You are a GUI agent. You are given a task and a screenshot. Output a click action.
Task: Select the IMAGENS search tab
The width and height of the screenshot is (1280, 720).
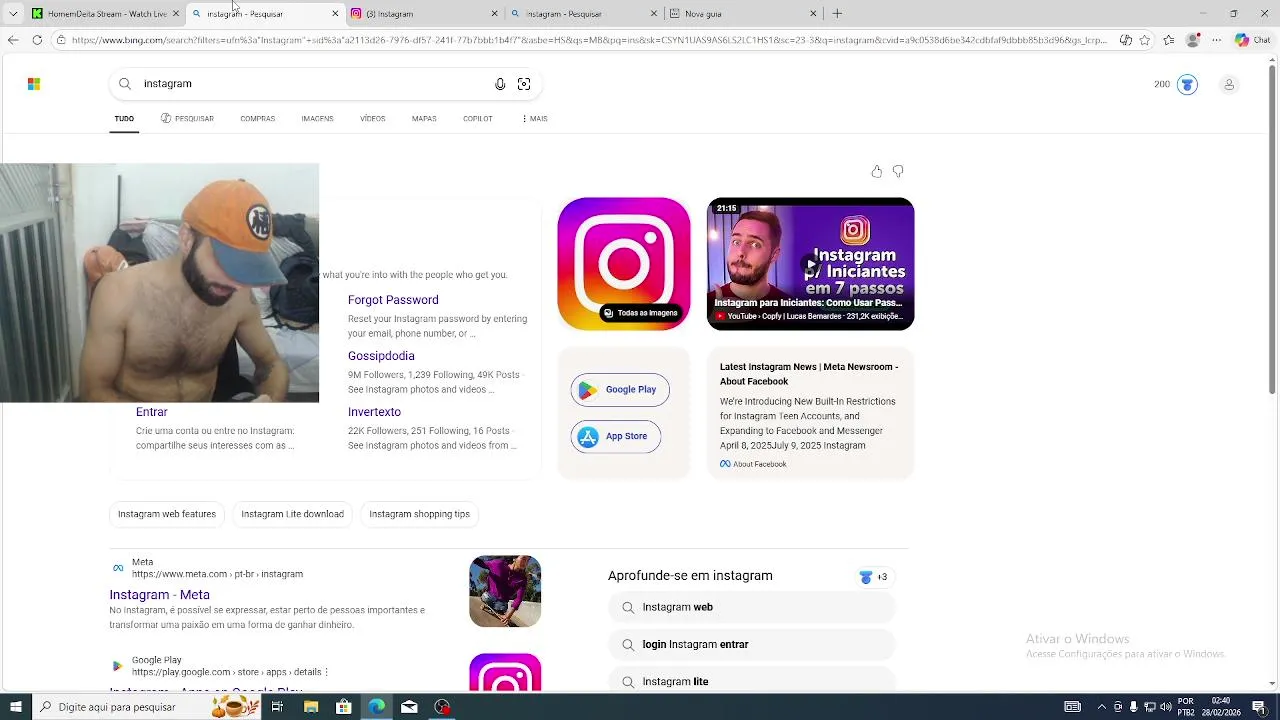[x=317, y=119]
